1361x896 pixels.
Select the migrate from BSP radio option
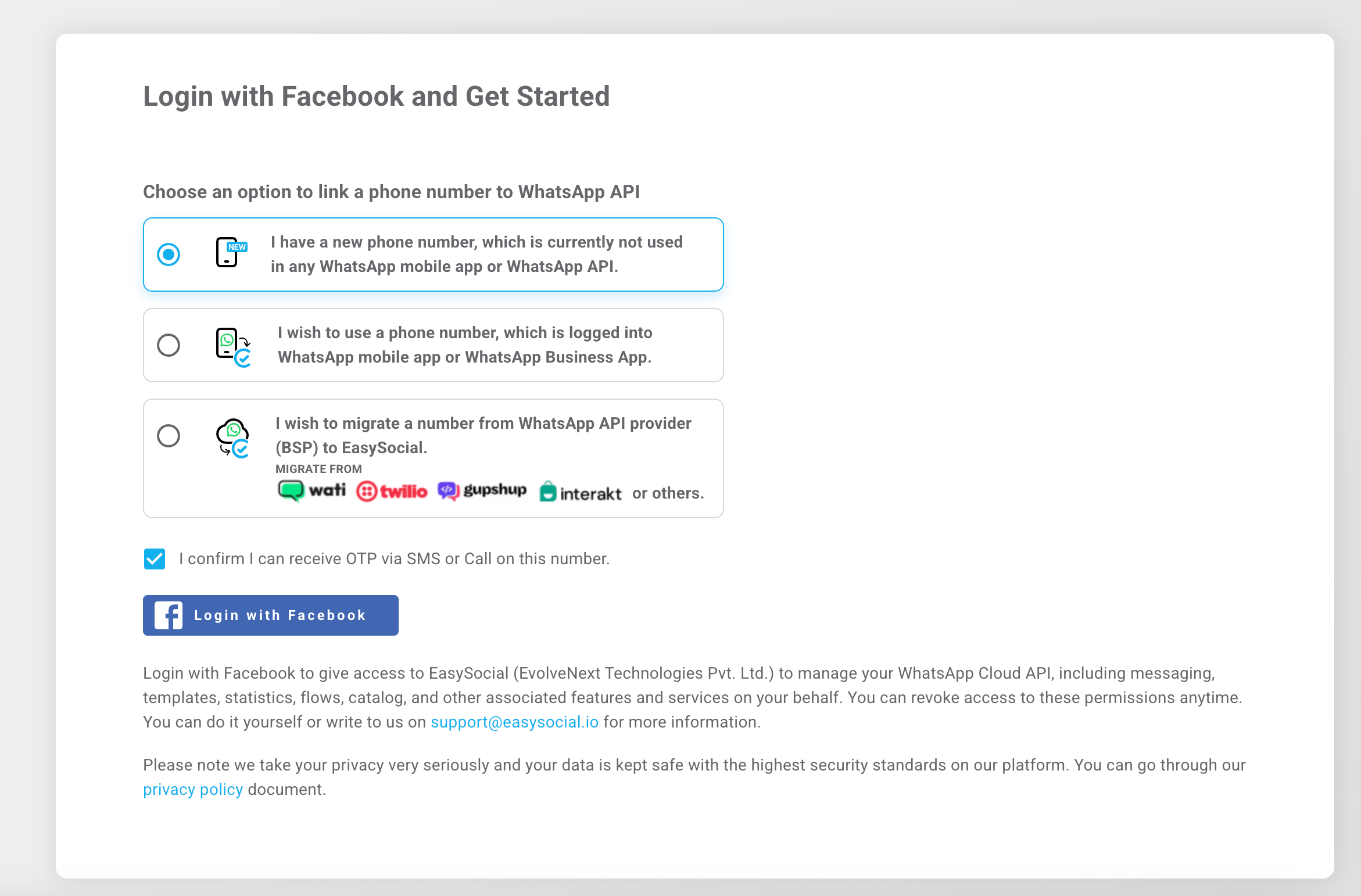point(169,436)
